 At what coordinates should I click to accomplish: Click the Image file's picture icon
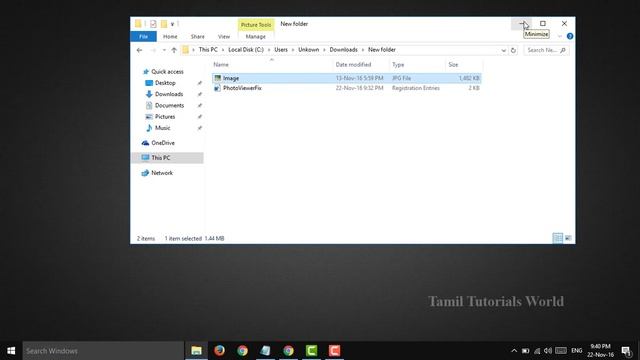(x=218, y=78)
